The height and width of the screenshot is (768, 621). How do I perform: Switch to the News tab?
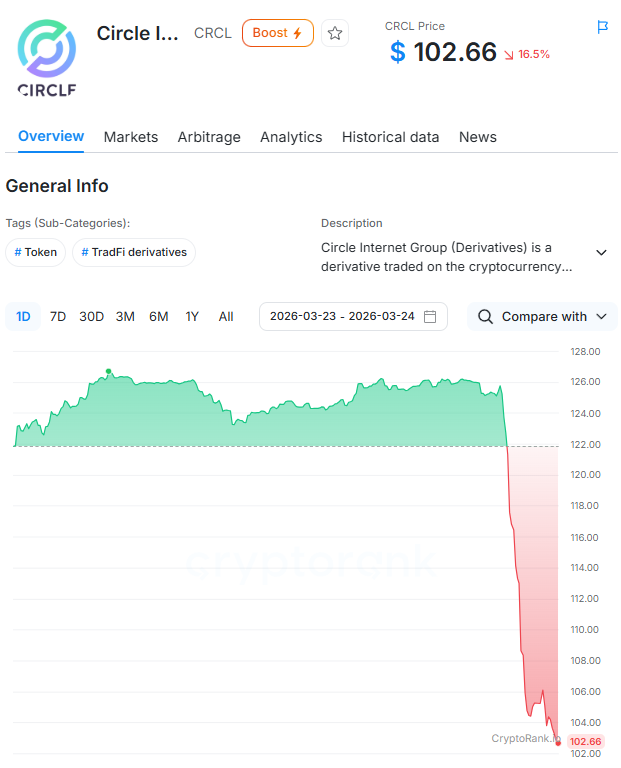[478, 137]
